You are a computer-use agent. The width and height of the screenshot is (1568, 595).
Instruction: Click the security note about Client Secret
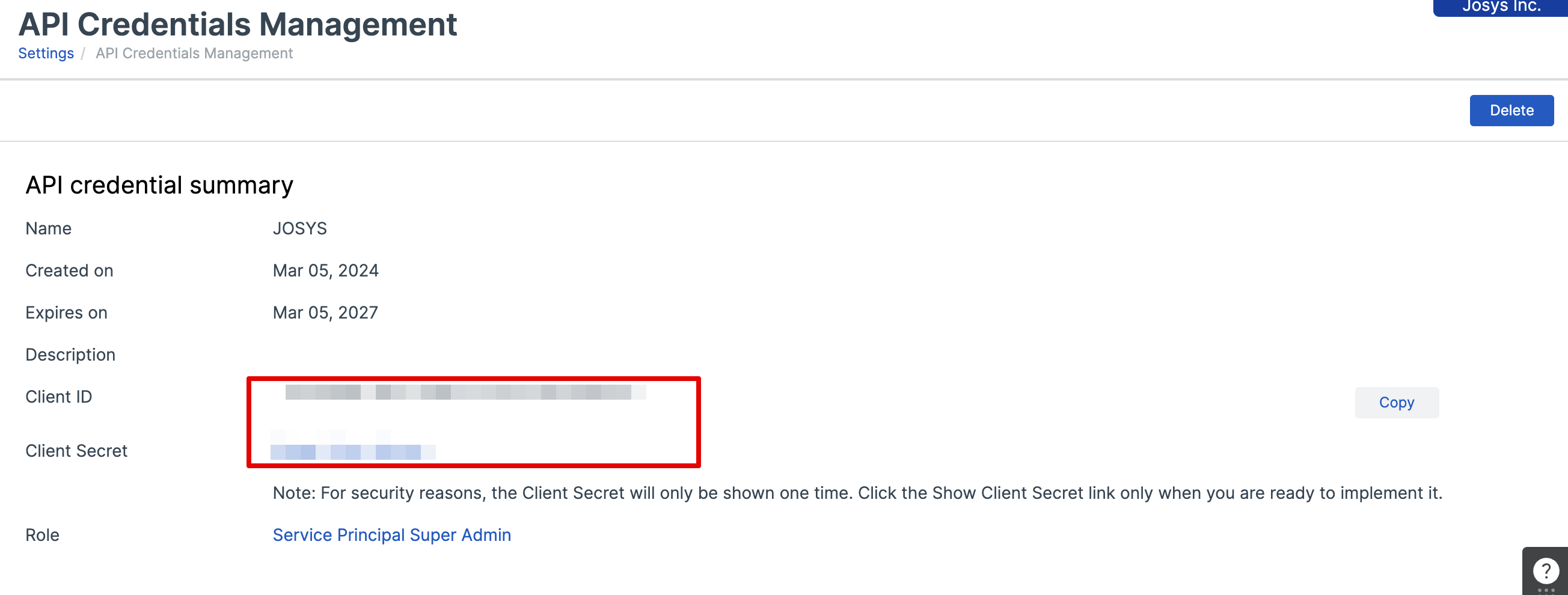click(x=857, y=493)
